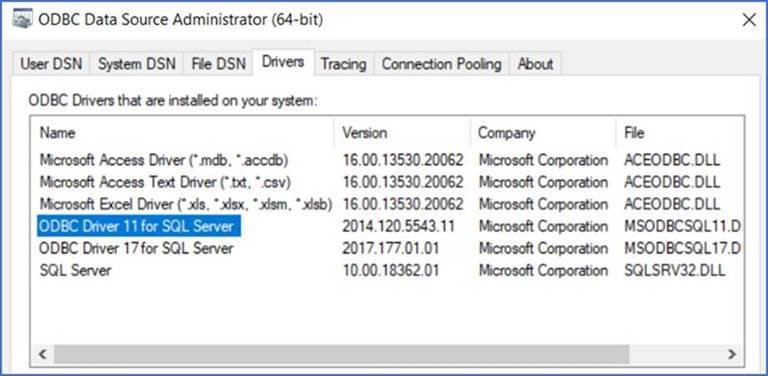Screen dimensions: 768x376
Task: Click the SQLSRV32.DLL file cell
Action: coord(675,270)
